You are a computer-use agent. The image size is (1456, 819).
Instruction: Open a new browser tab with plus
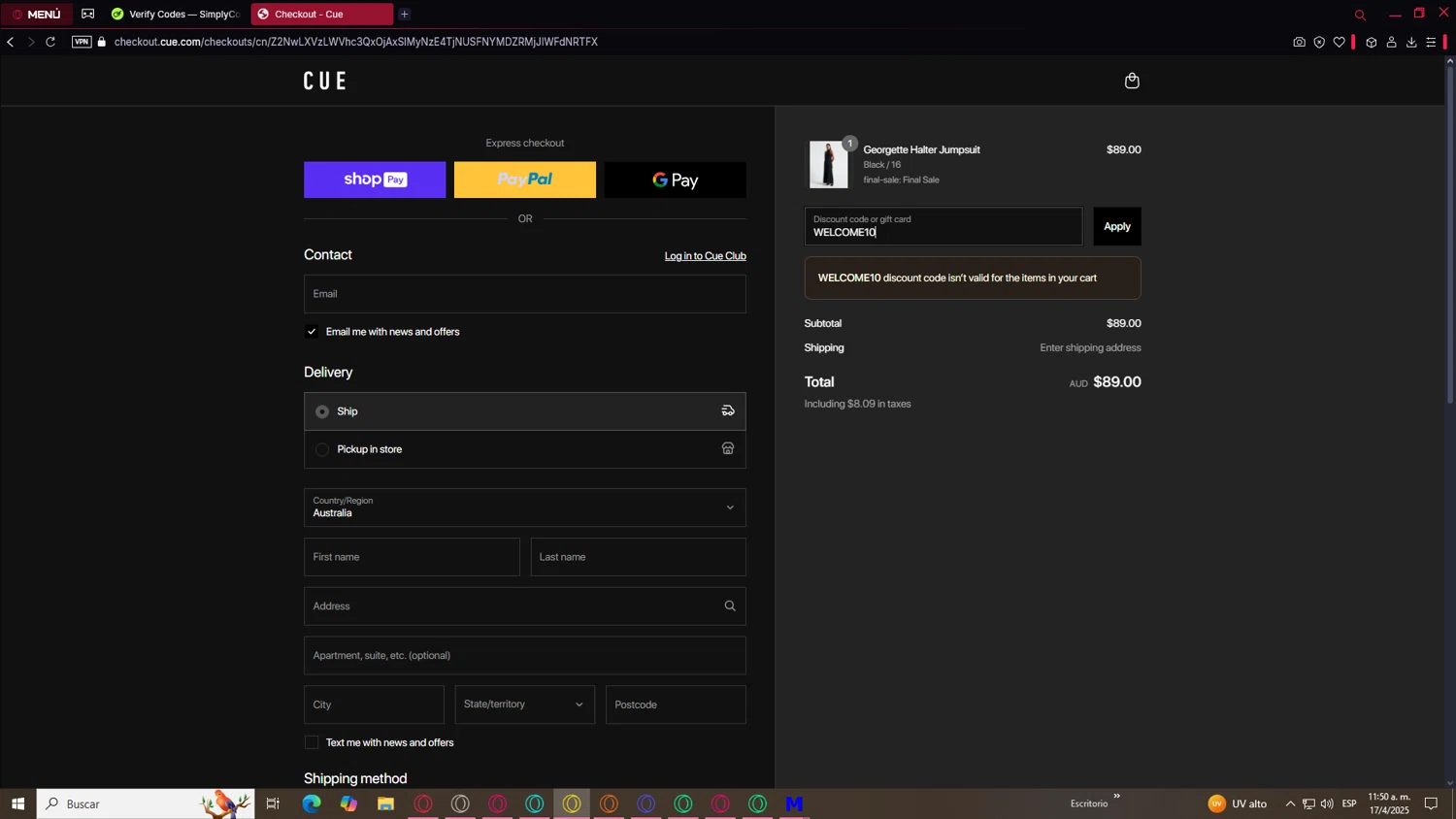(x=405, y=14)
